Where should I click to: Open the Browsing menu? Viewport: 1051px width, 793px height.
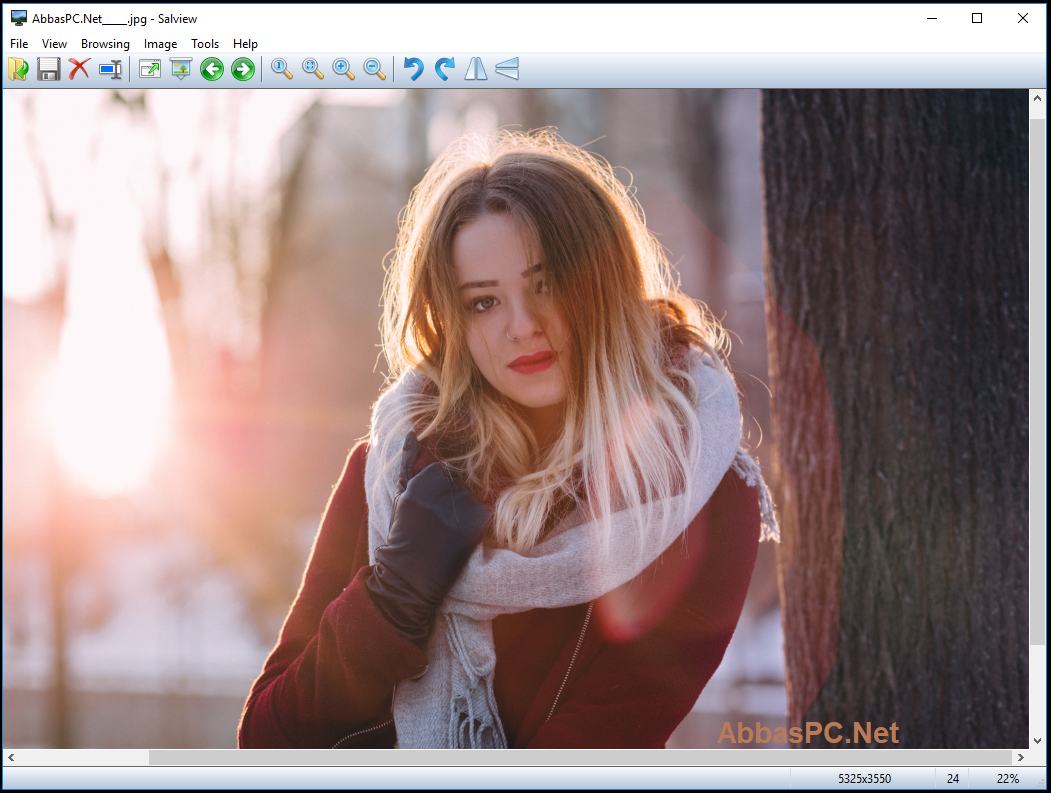[105, 44]
